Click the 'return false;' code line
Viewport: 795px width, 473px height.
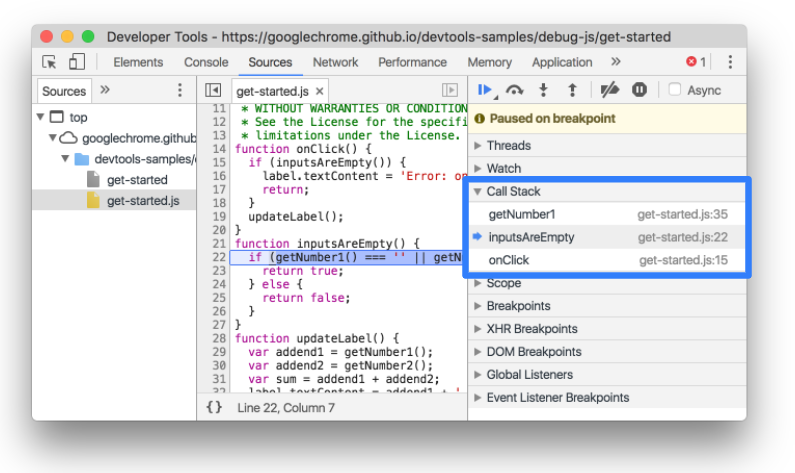(306, 298)
